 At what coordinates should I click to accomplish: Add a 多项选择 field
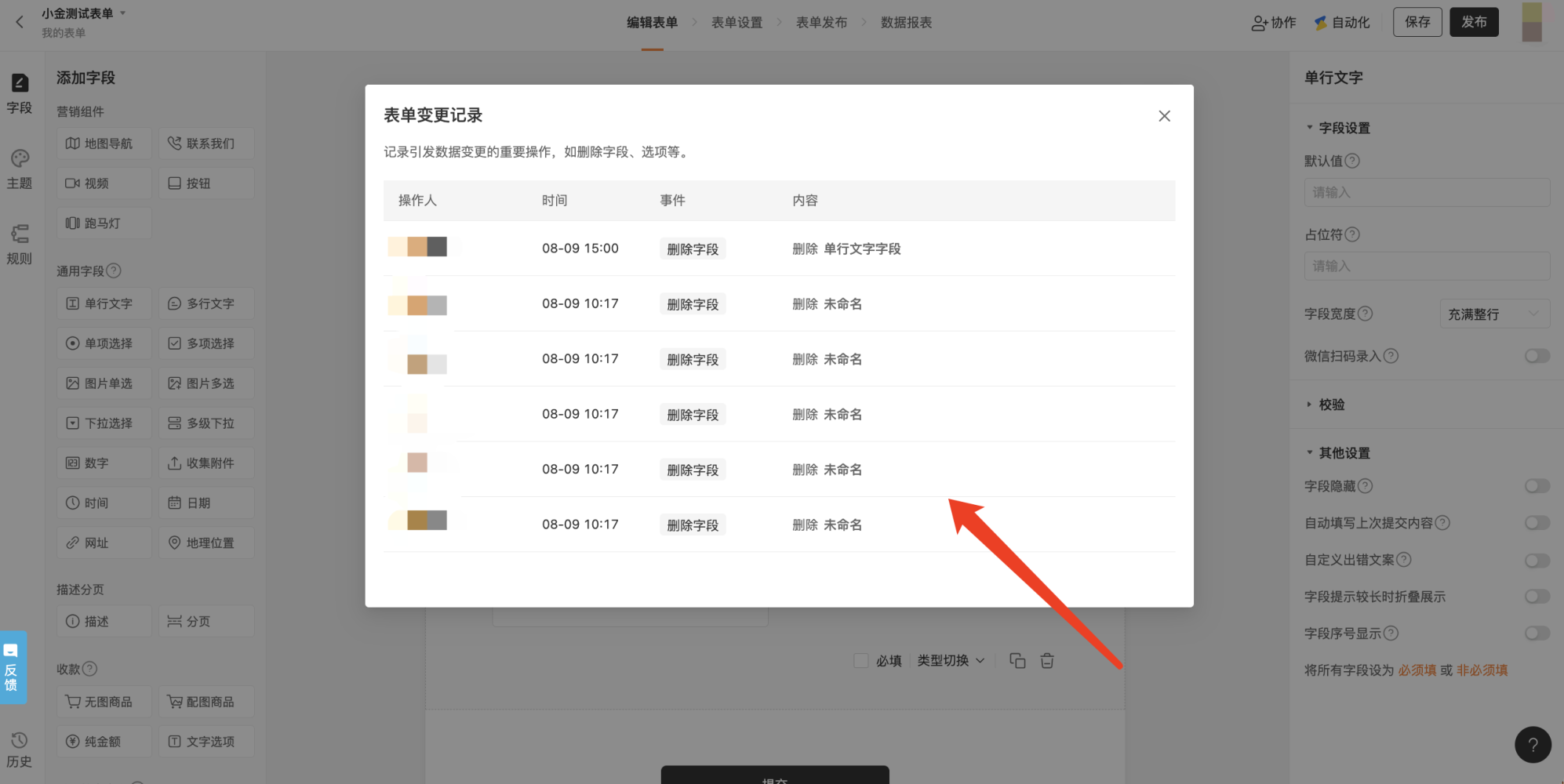[206, 343]
